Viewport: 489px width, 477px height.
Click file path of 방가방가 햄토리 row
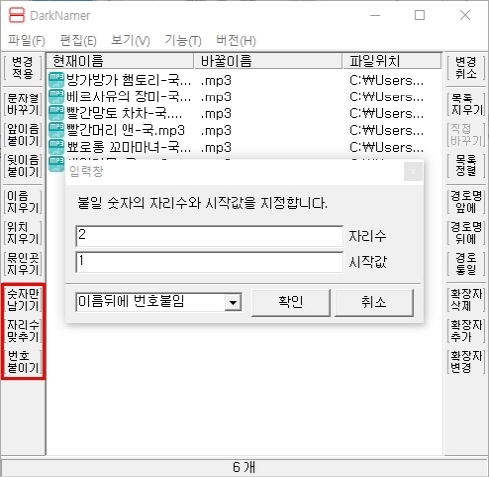[387, 80]
